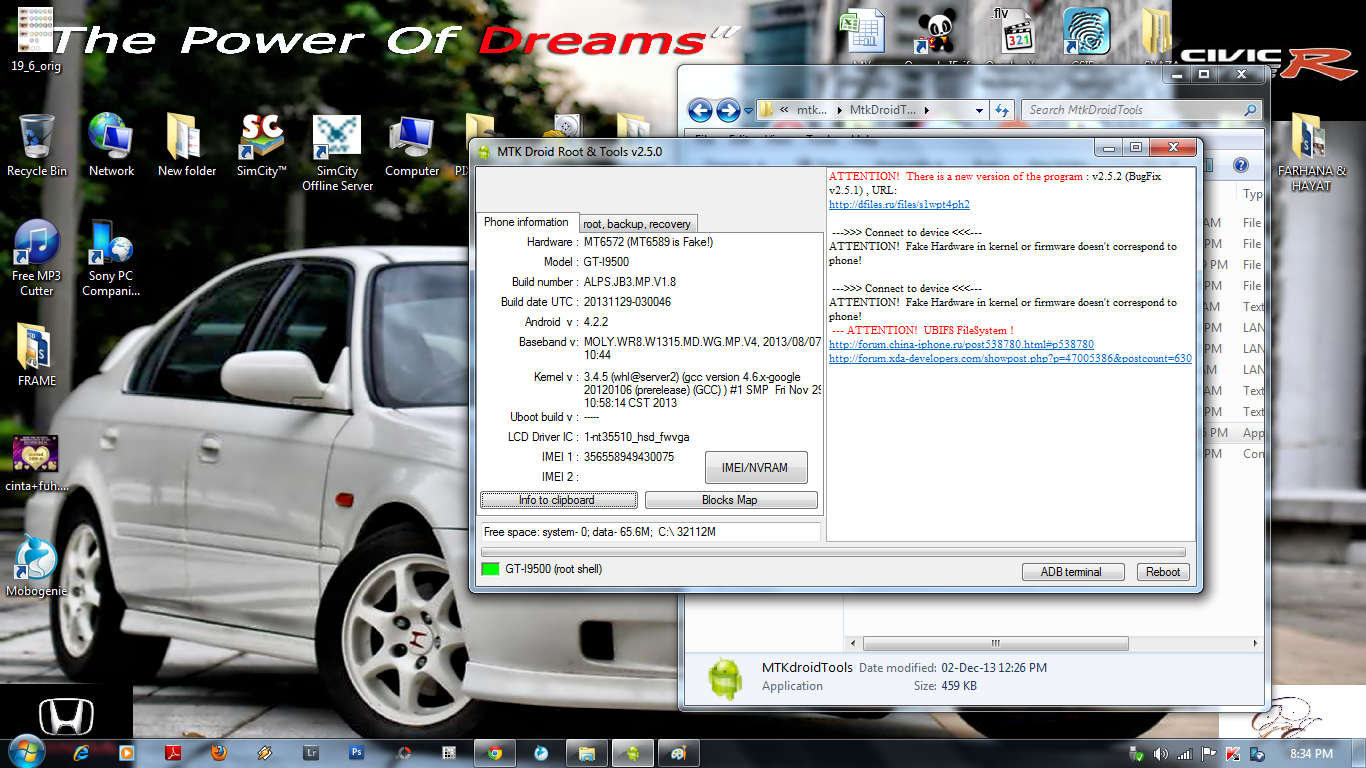The image size is (1366, 768).
Task: Launch the Free MP3 Cutter shortcut
Action: tap(37, 257)
